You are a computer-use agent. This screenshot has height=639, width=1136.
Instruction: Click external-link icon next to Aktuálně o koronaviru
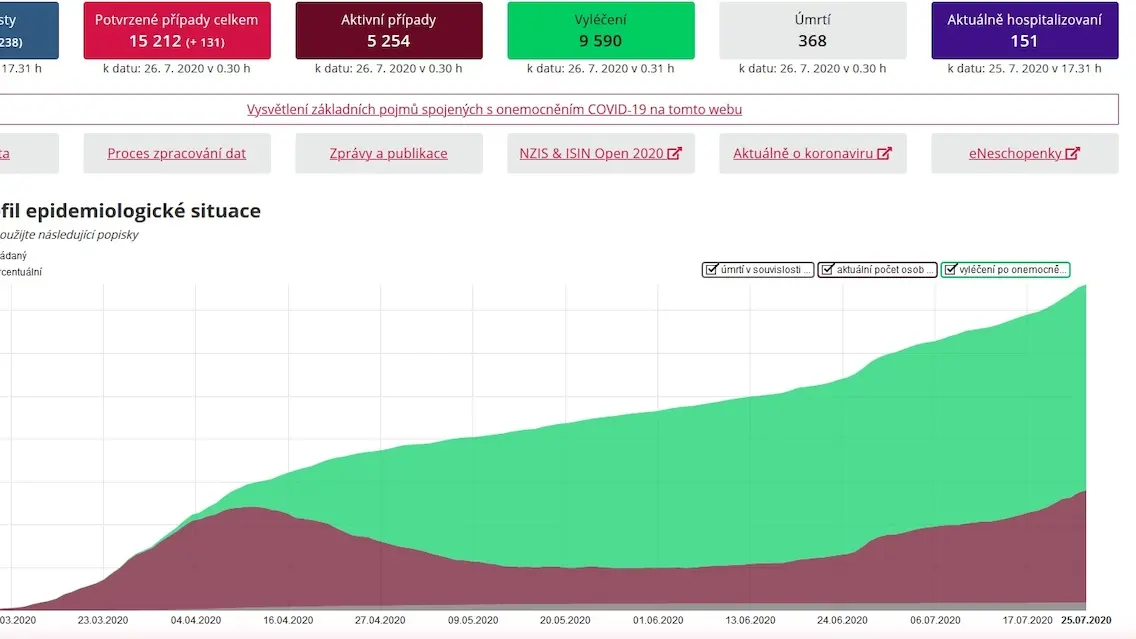884,153
